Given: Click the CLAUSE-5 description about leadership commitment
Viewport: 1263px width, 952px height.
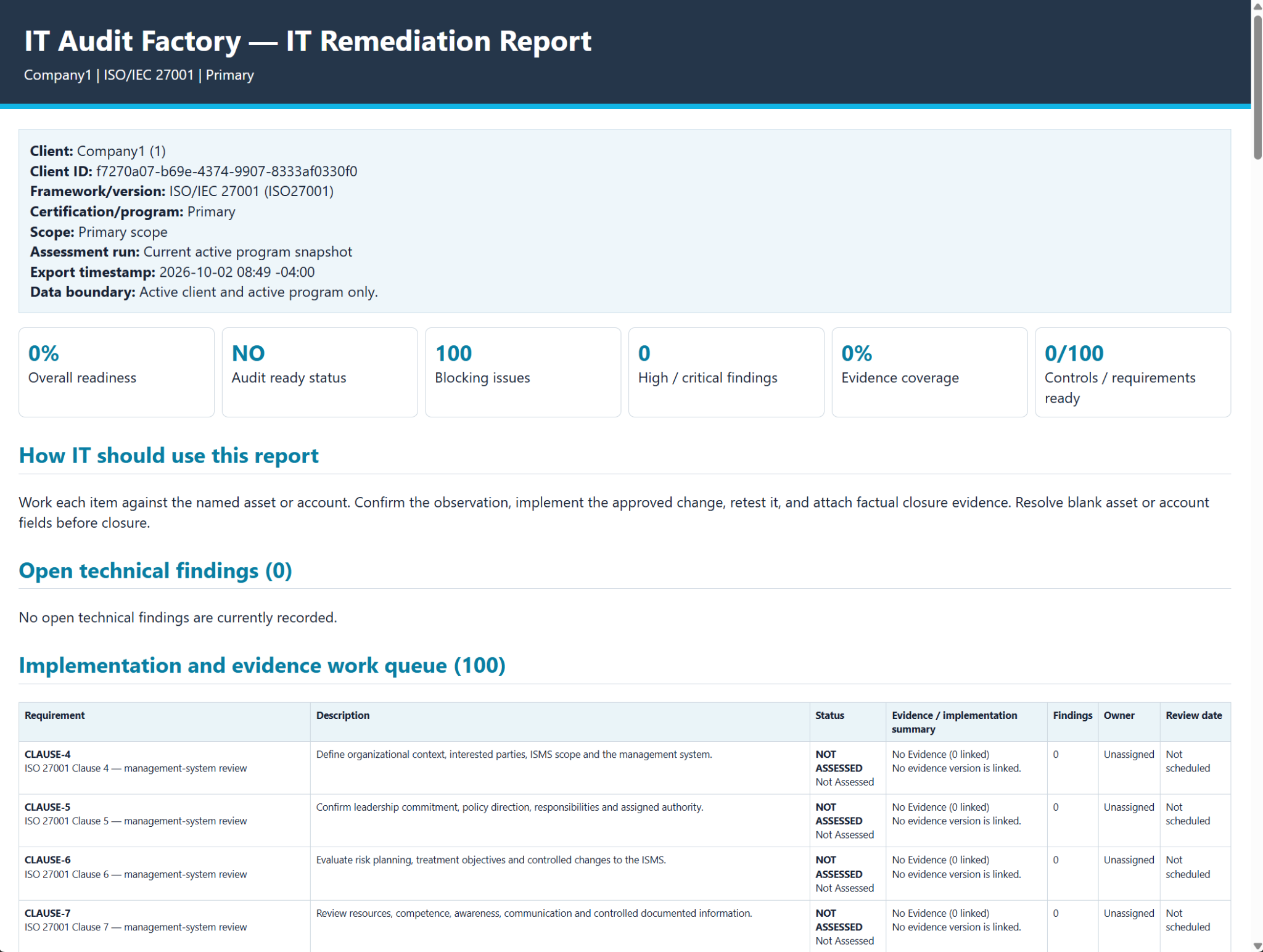Looking at the screenshot, I should coord(509,807).
